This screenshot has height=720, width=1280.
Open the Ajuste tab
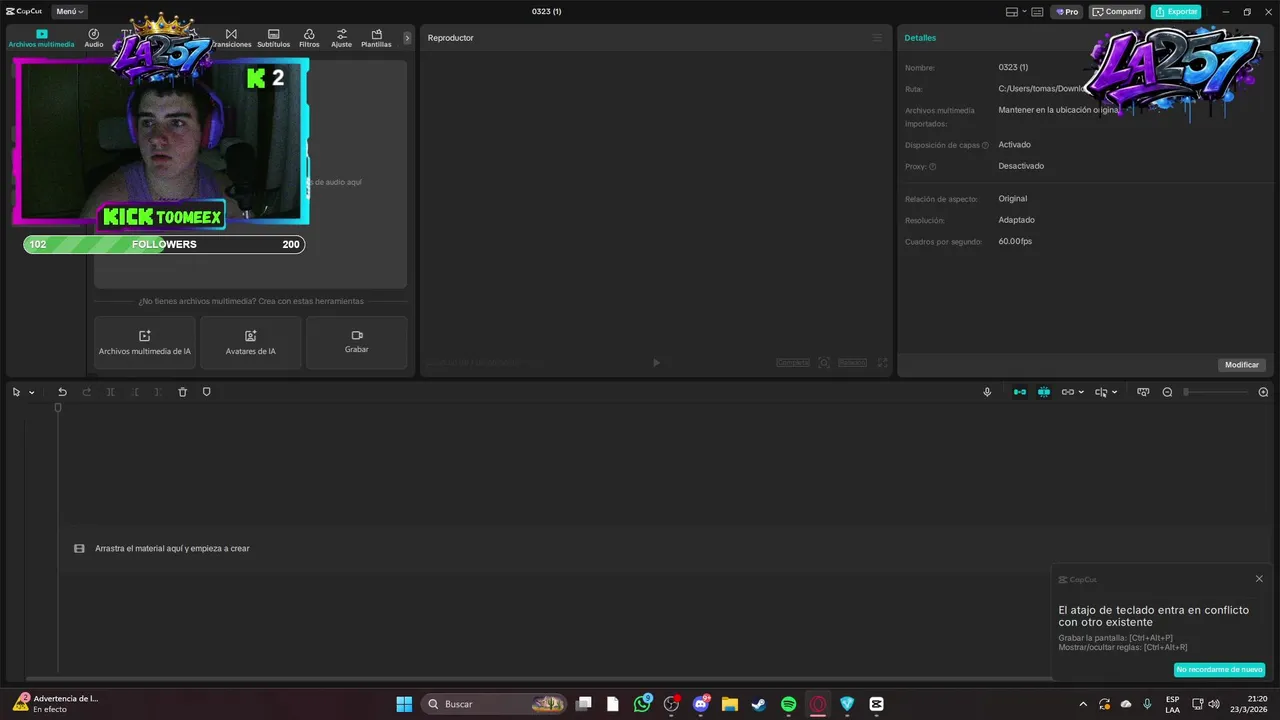(x=342, y=39)
